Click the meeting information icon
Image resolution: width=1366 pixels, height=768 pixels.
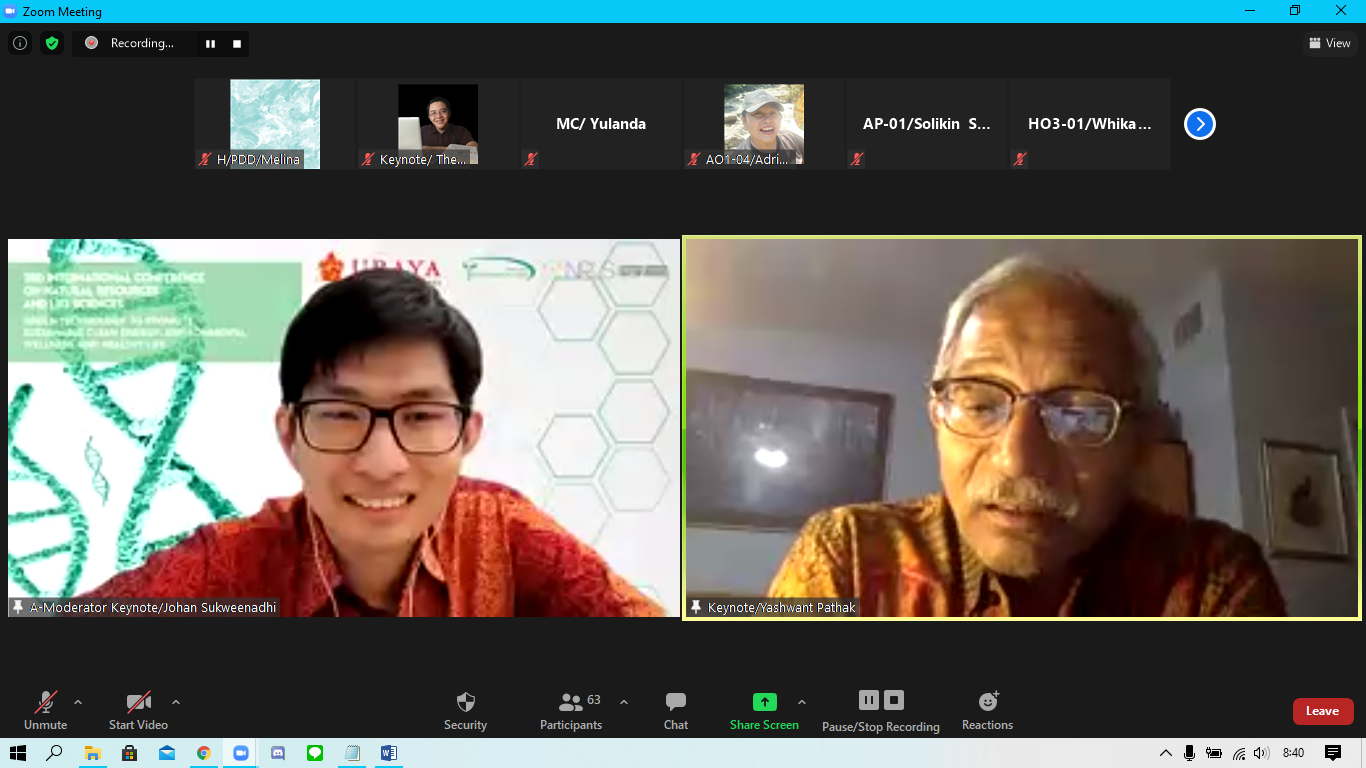click(x=20, y=43)
